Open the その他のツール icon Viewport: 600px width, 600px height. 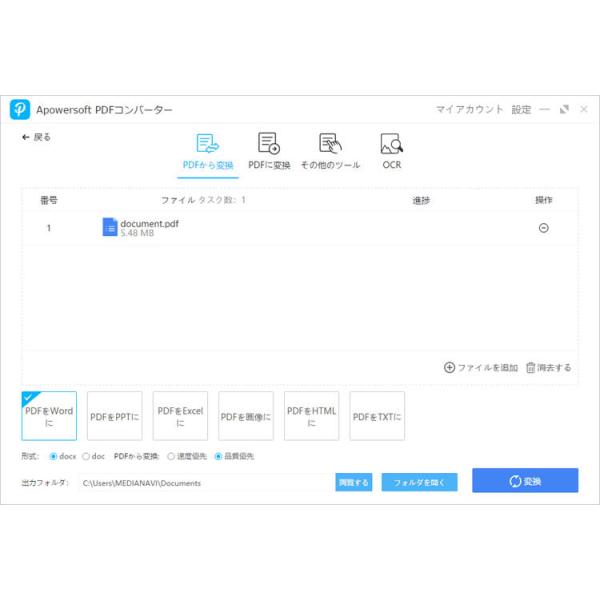330,144
